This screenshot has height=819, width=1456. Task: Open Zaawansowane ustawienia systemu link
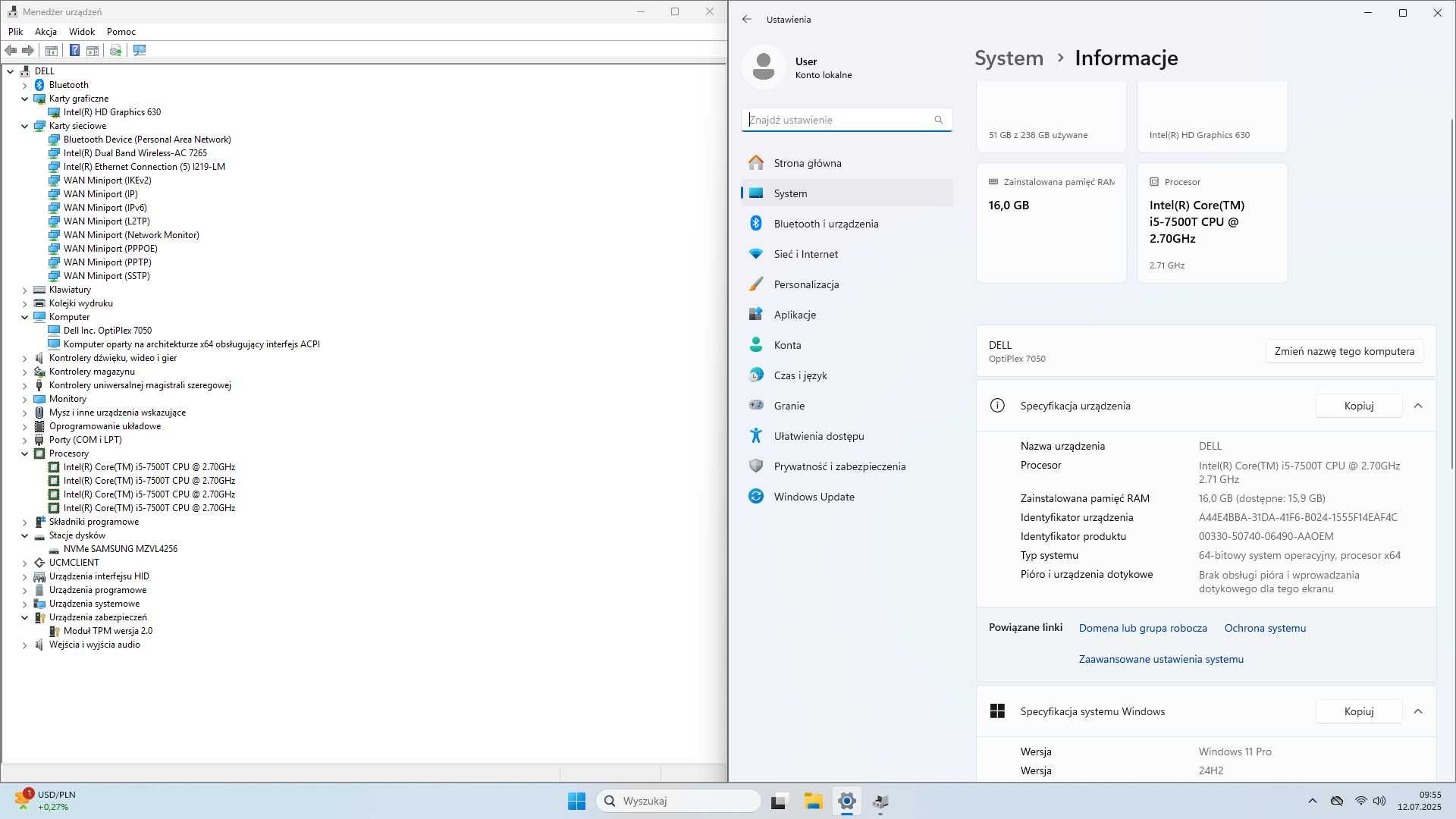[x=1161, y=659]
